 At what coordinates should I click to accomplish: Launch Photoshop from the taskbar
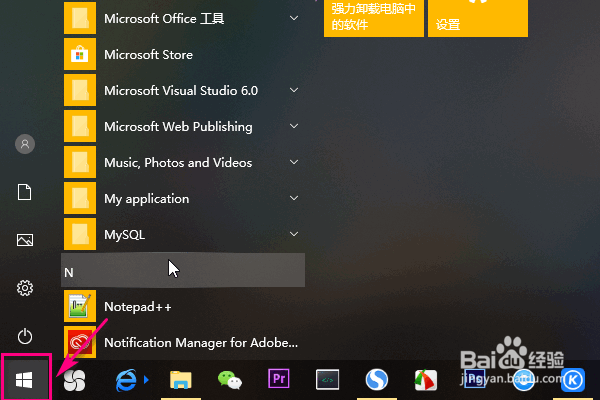[474, 379]
